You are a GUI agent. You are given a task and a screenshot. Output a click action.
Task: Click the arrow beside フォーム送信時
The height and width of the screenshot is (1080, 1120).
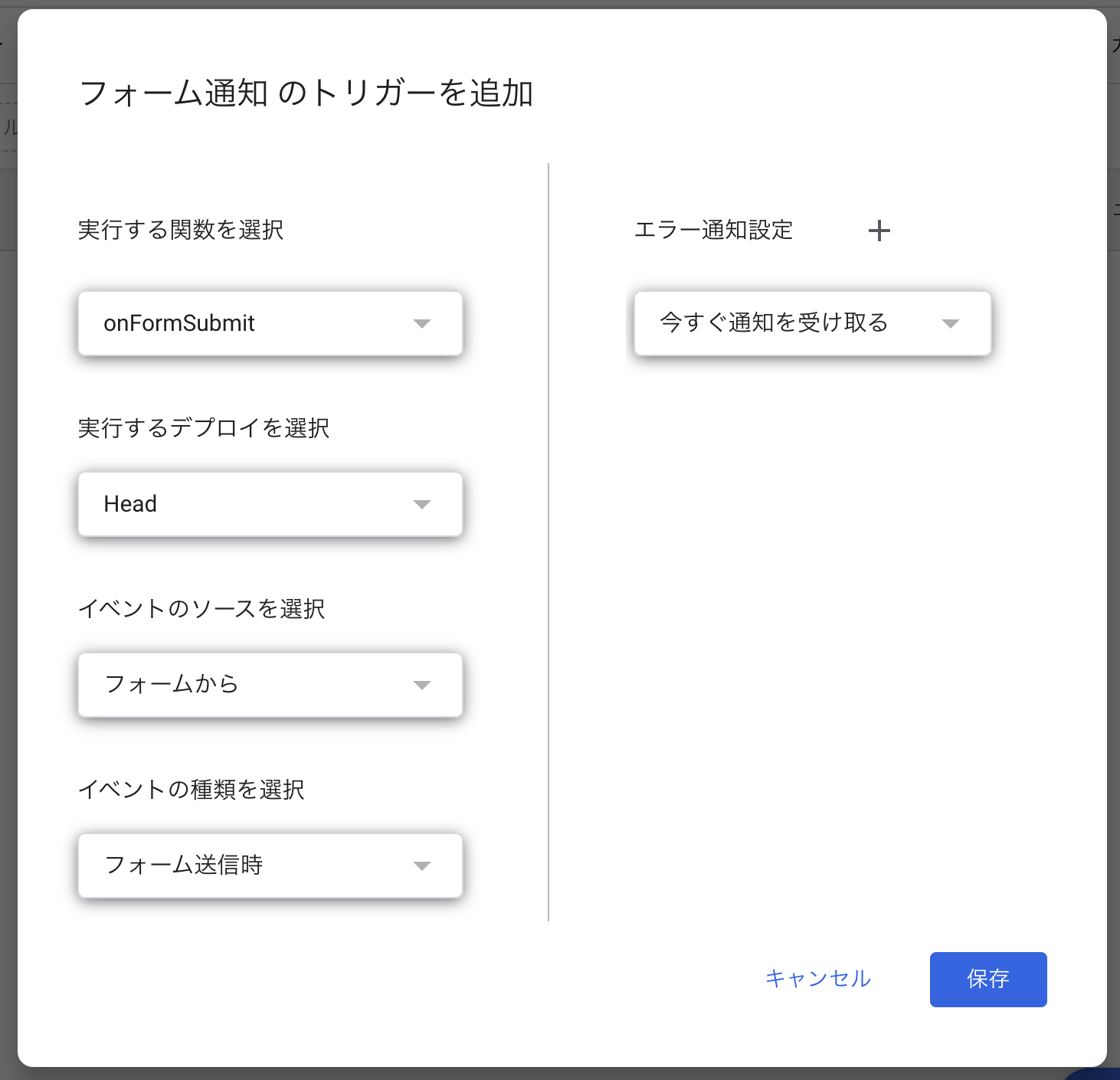[x=422, y=866]
